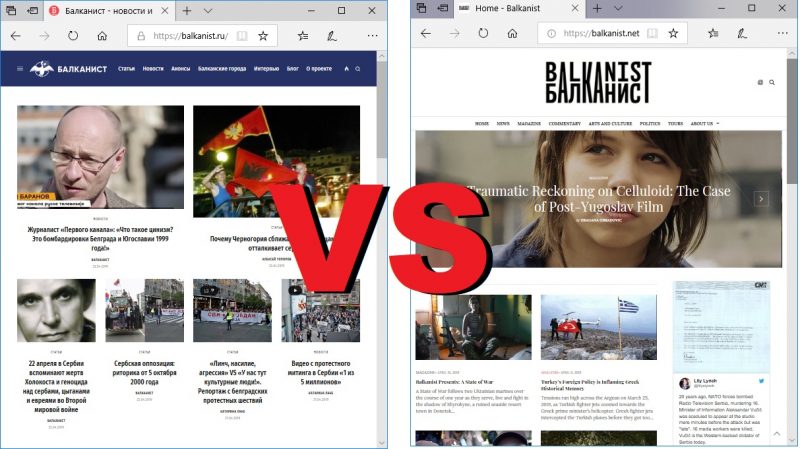Viewport: 800px width, 449px height.
Task: Open TOURS in Balkanist navigation
Action: pyautogui.click(x=676, y=123)
